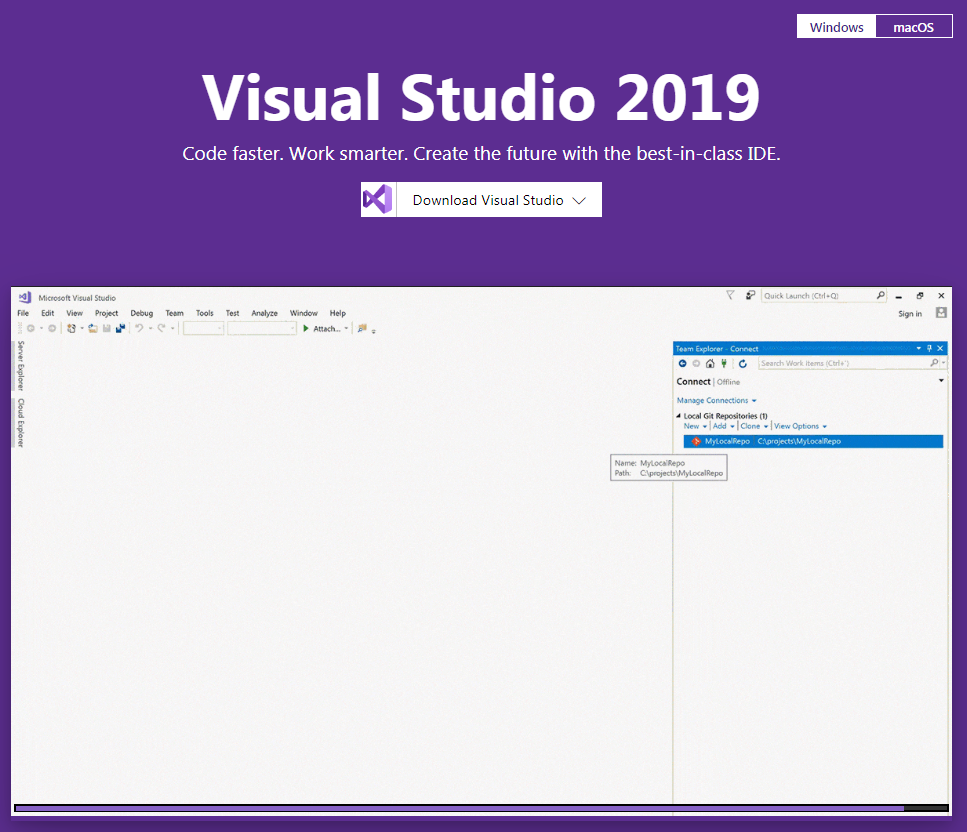Click the green plug Manage Connections icon
Viewport: 967px width, 832px height.
[x=723, y=364]
